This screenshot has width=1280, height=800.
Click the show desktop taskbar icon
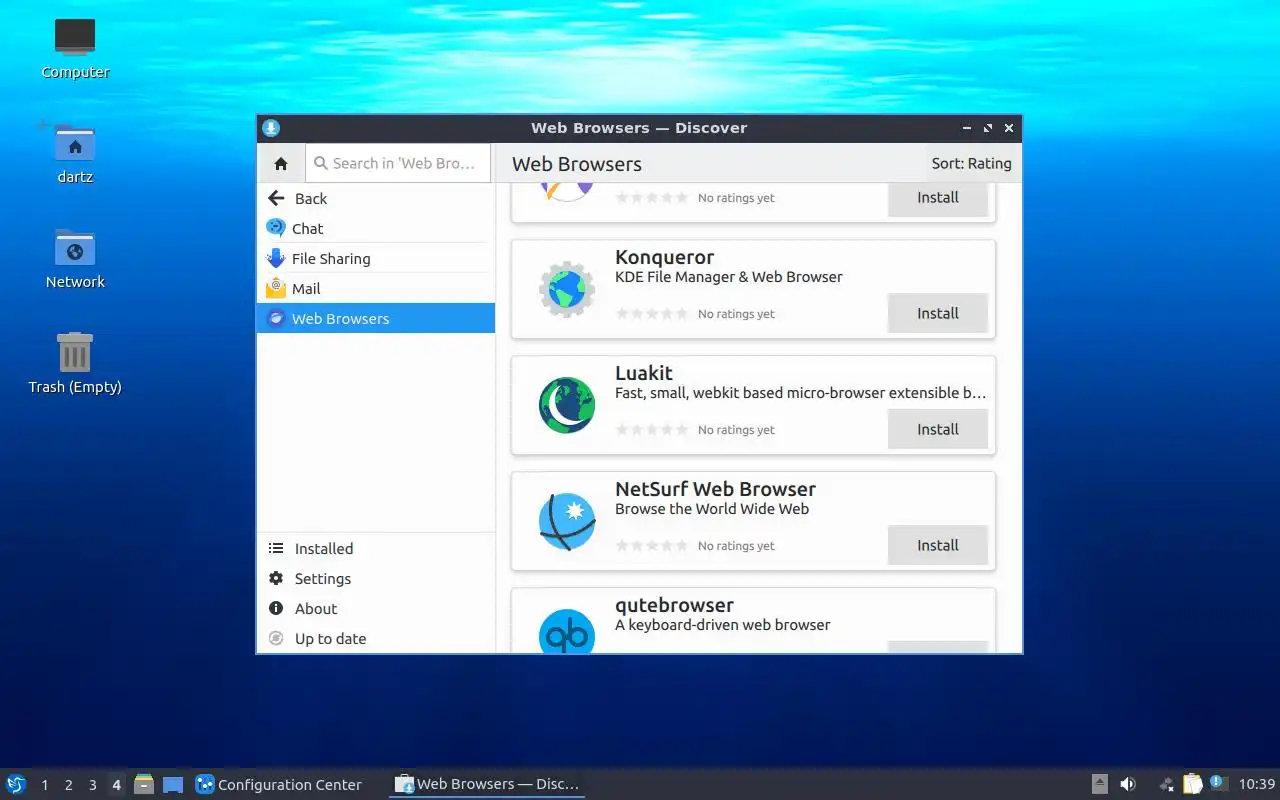(x=173, y=784)
